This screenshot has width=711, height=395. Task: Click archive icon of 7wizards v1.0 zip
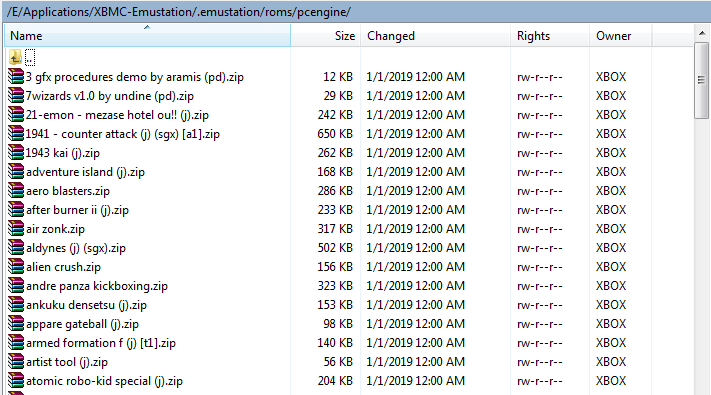click(x=16, y=96)
